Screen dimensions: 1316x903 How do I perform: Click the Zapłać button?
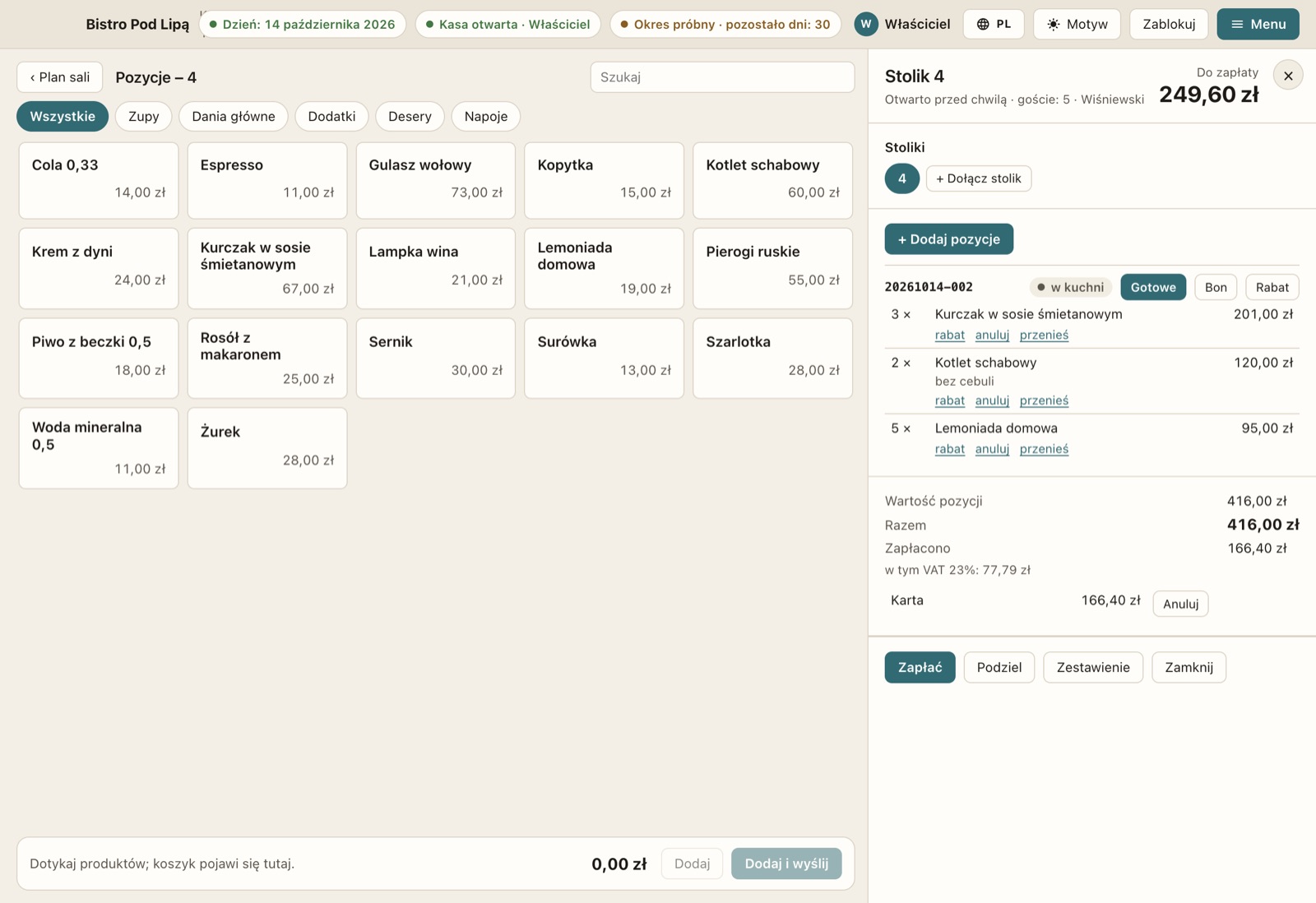920,667
